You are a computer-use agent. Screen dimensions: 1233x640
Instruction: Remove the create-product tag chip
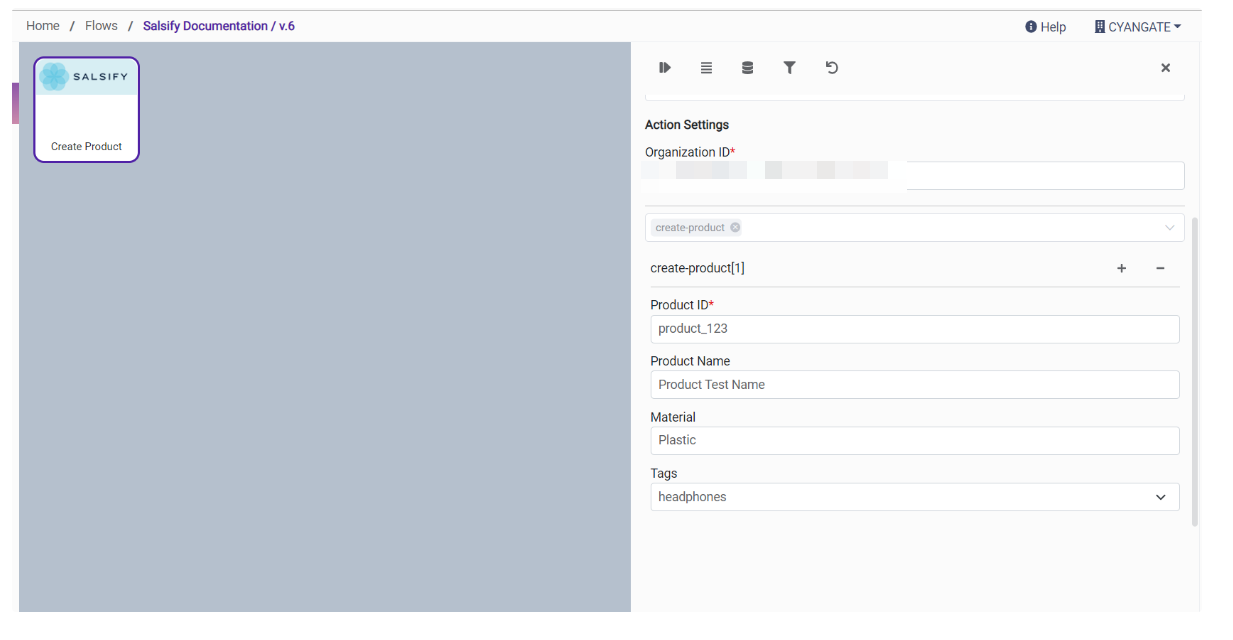(x=735, y=228)
